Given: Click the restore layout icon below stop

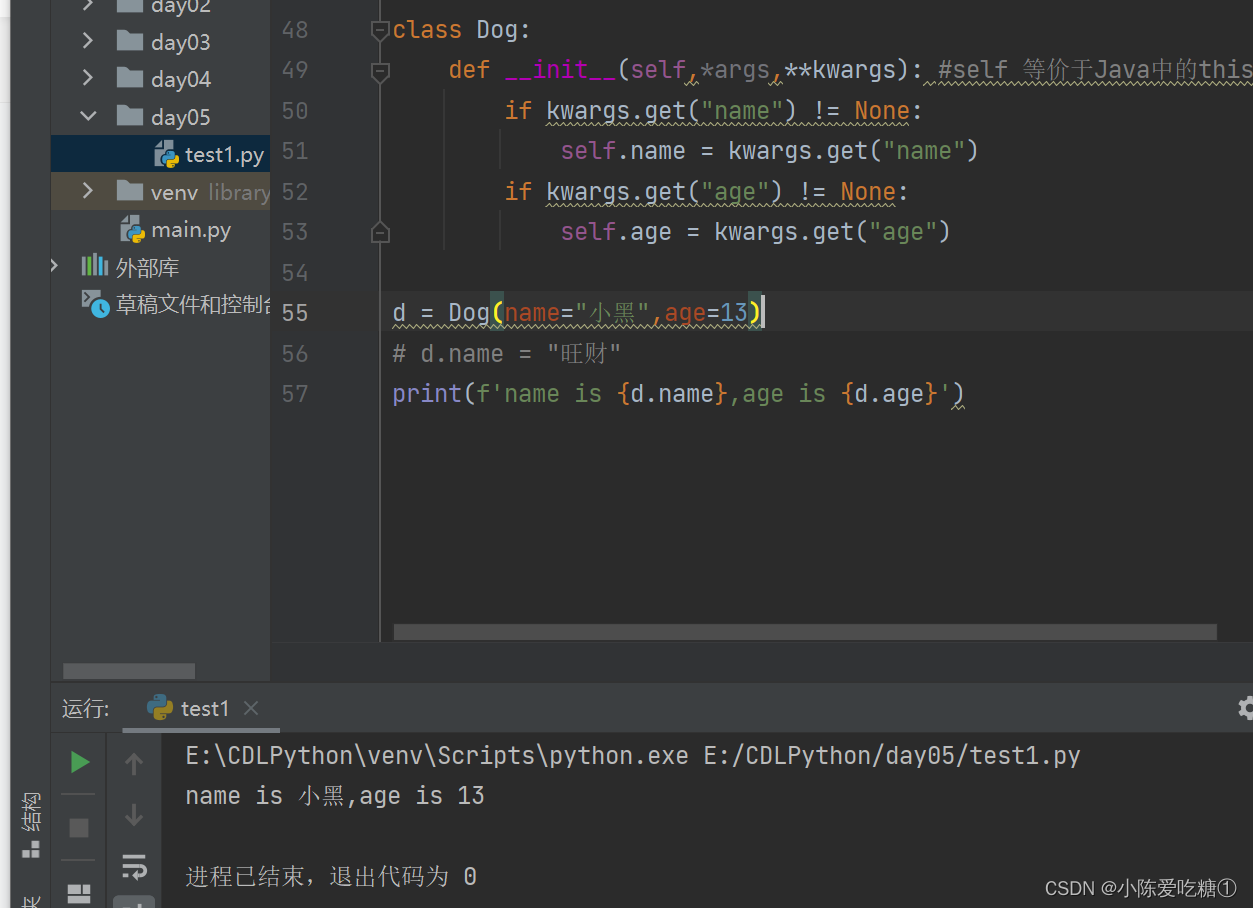Looking at the screenshot, I should 79,894.
